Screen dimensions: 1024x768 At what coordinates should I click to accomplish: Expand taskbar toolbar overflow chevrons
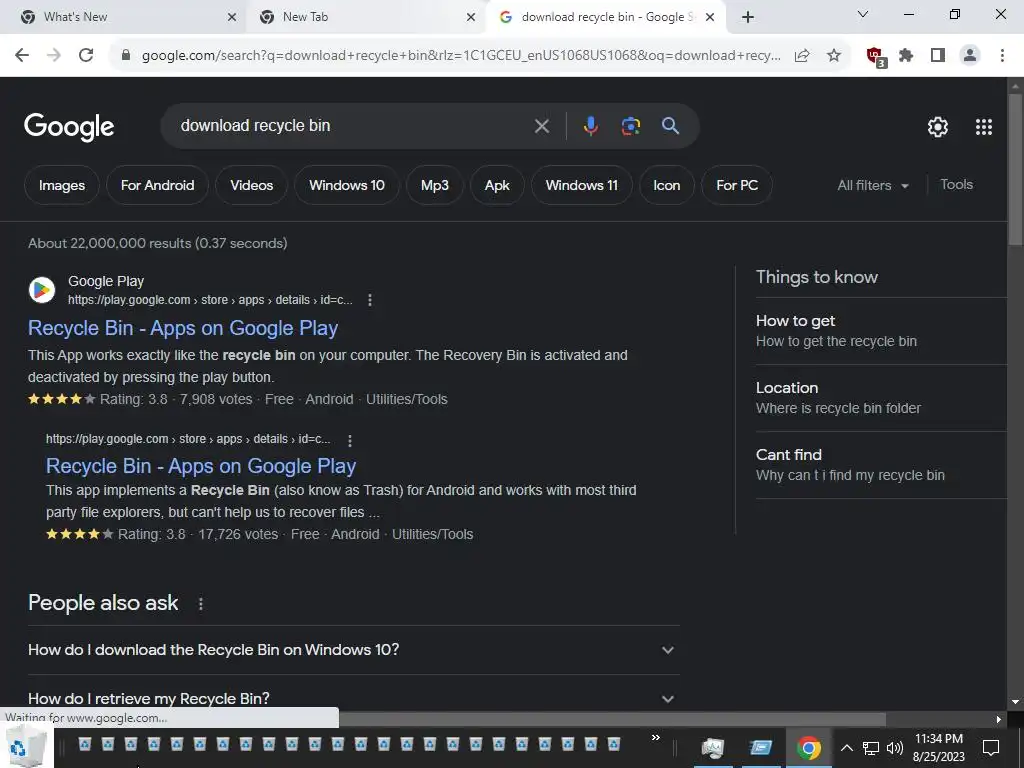656,738
